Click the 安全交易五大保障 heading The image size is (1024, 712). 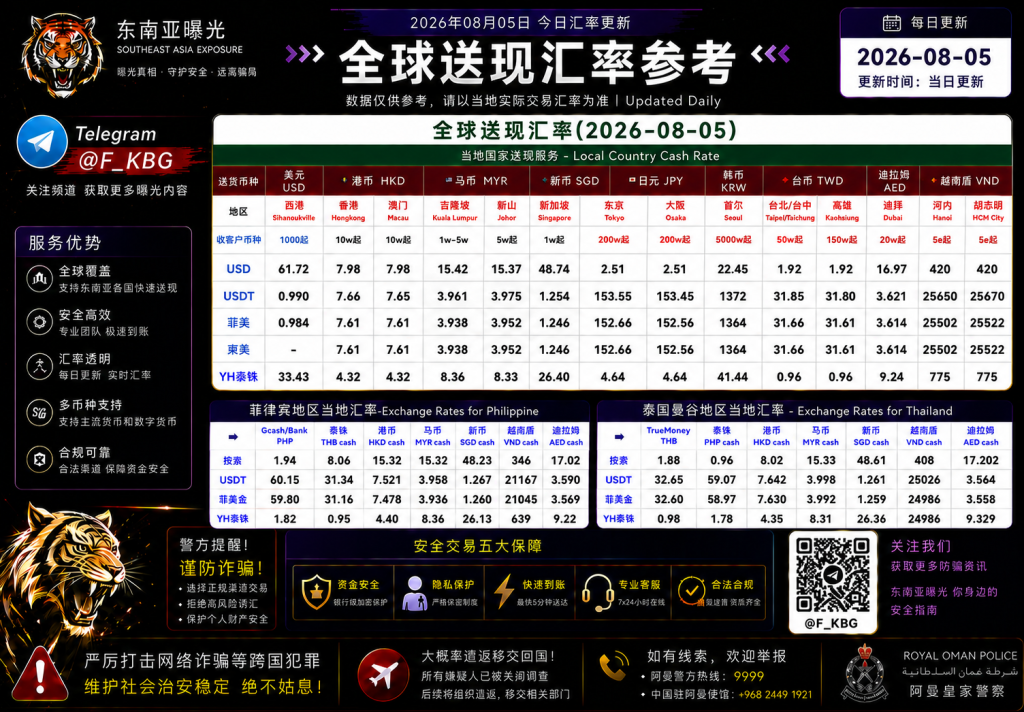(x=478, y=546)
